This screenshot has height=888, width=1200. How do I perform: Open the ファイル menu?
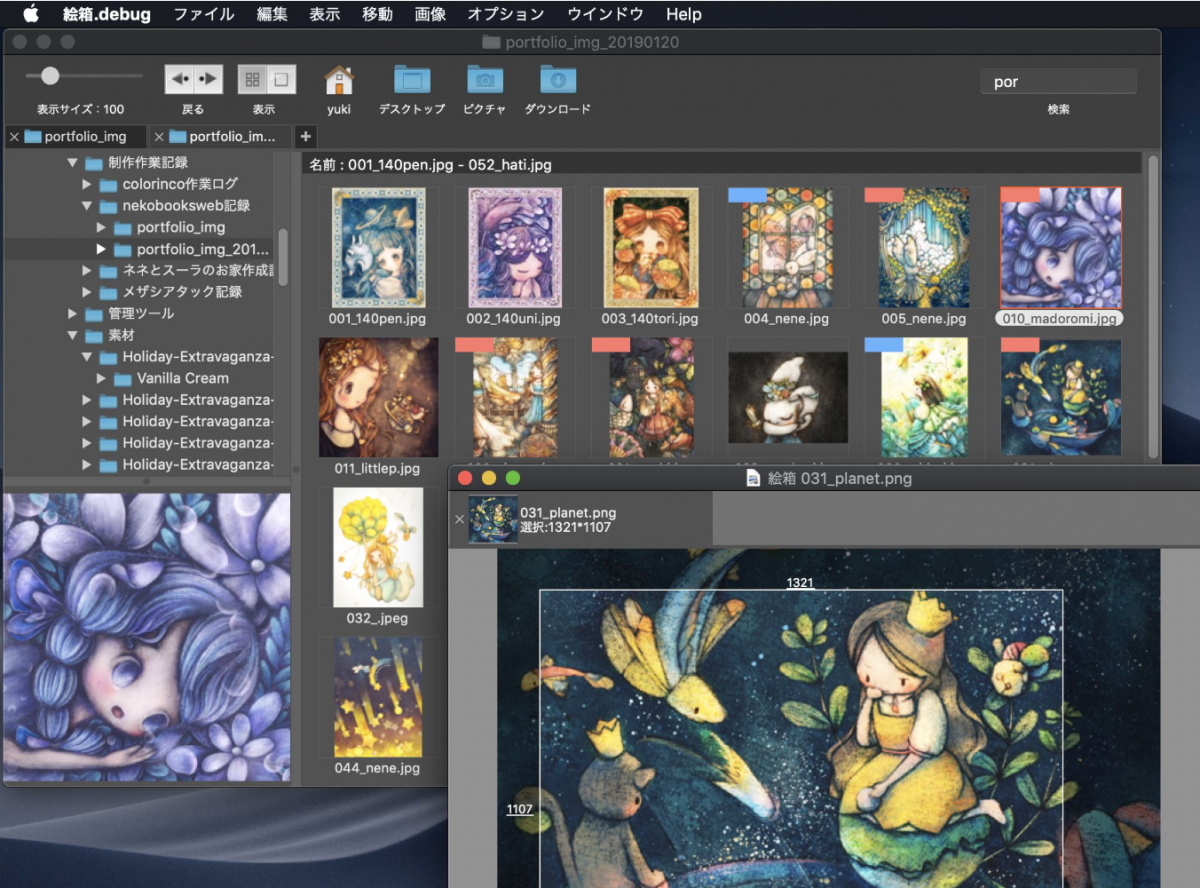coord(204,14)
